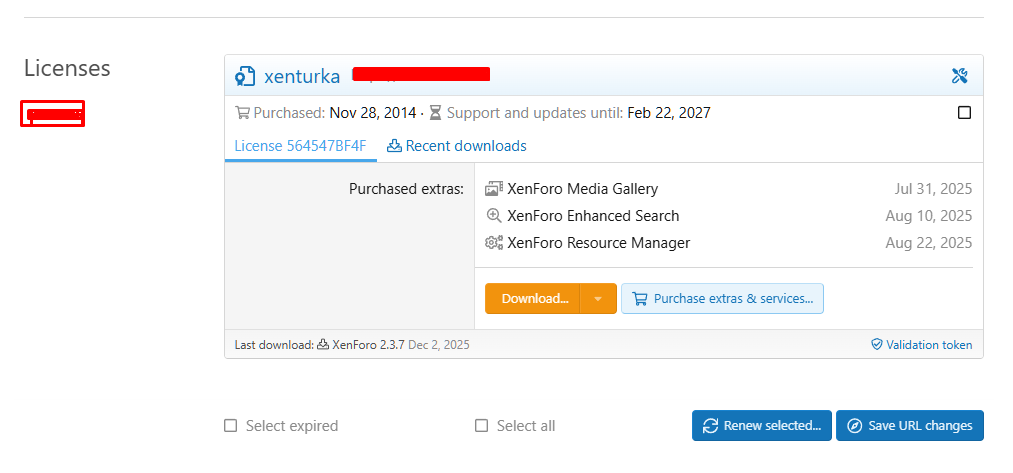Click the Nov 28, 2014 purchase date
This screenshot has height=473, width=1013.
(x=373, y=113)
